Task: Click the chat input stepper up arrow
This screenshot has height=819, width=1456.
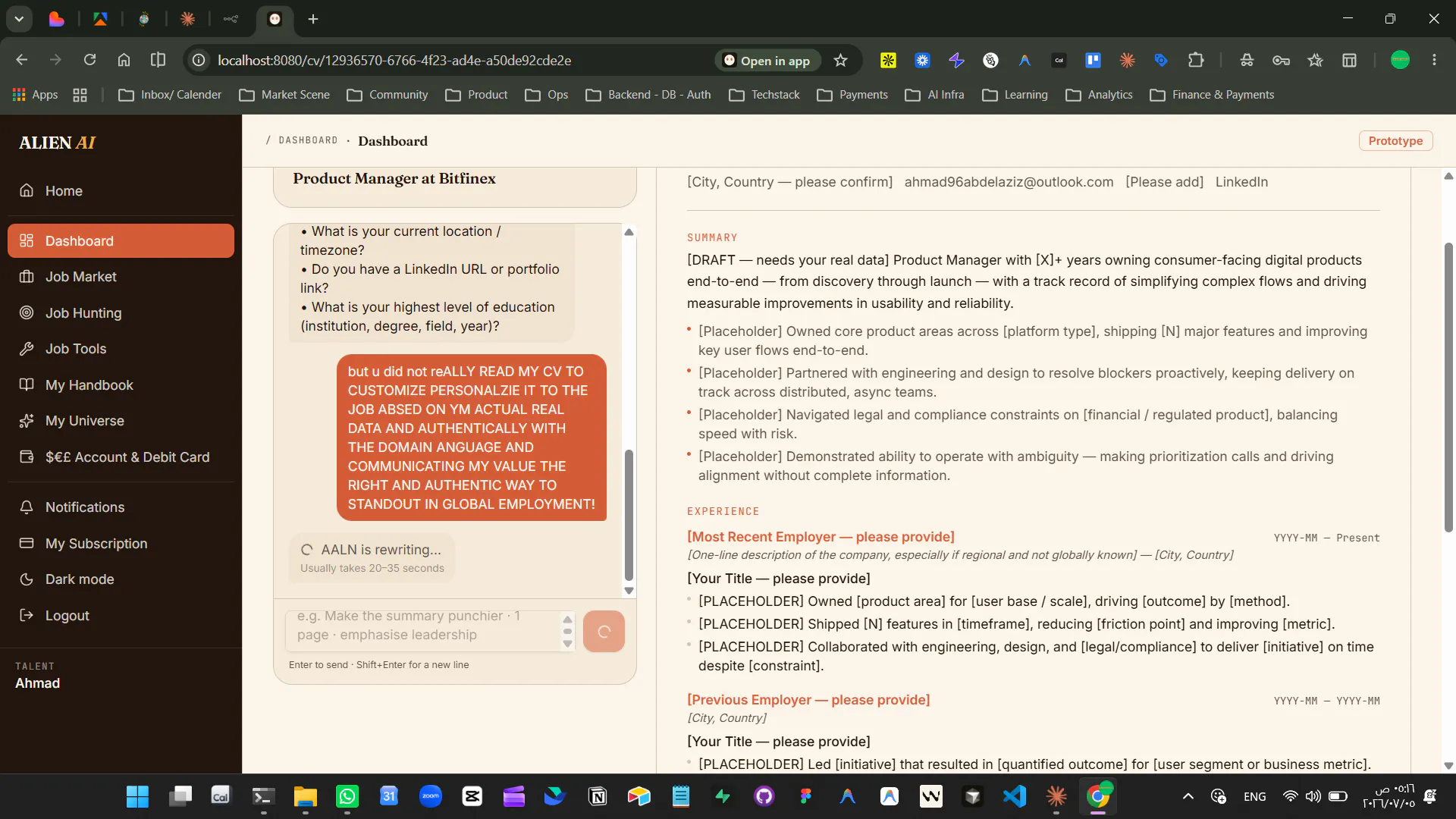Action: coord(567,619)
